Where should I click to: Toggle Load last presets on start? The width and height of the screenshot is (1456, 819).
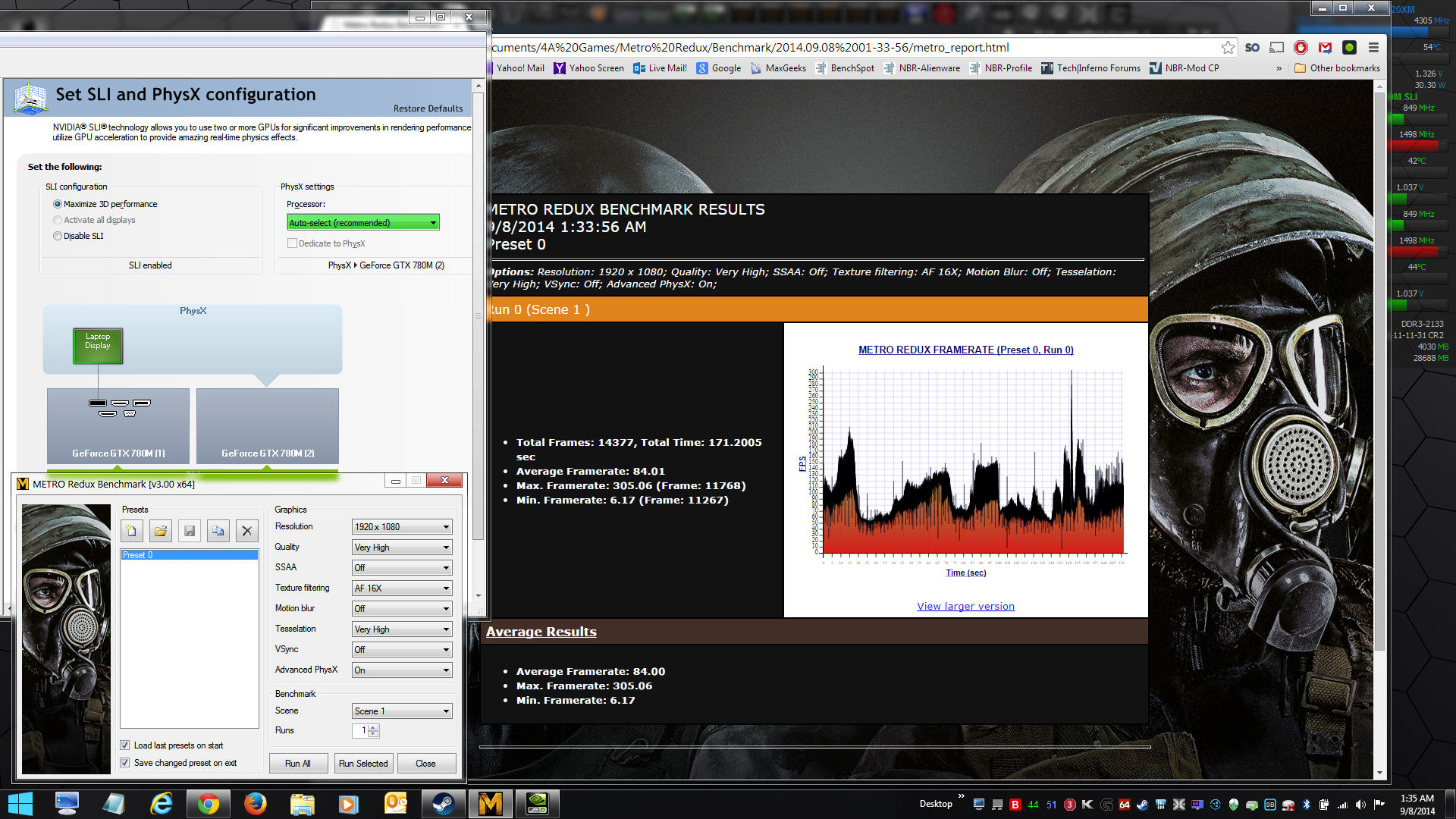pyautogui.click(x=125, y=745)
